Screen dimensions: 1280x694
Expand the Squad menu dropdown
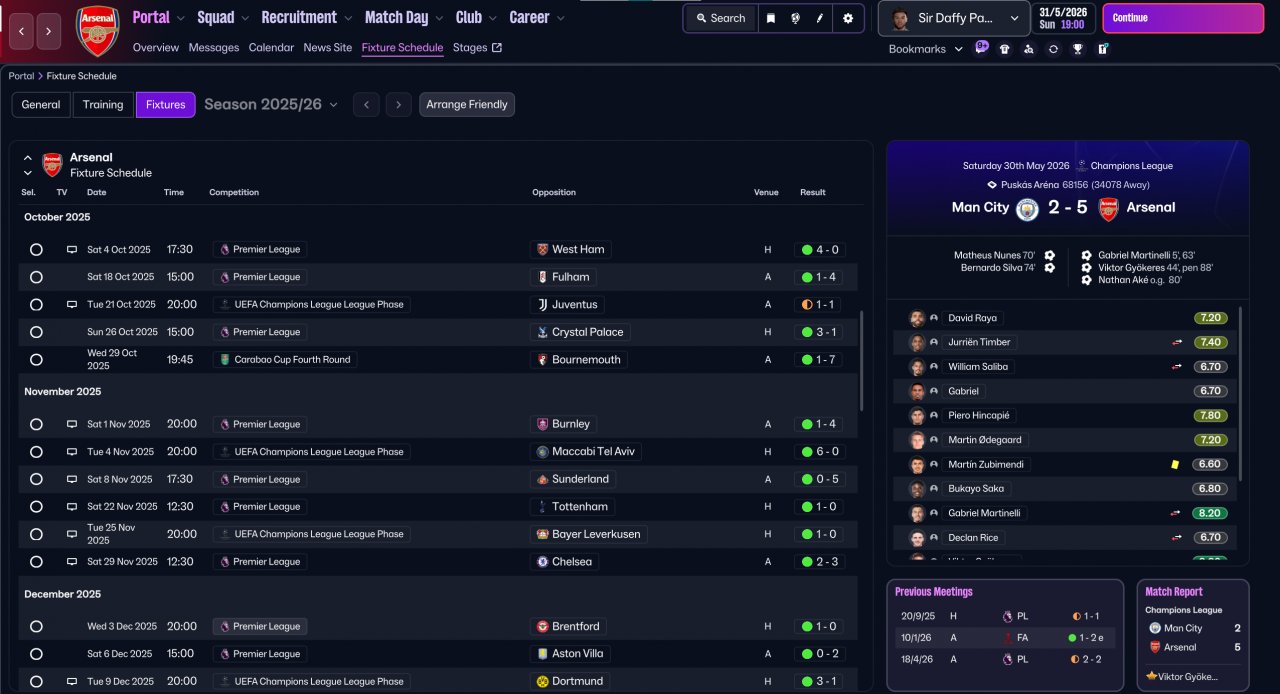tap(245, 18)
